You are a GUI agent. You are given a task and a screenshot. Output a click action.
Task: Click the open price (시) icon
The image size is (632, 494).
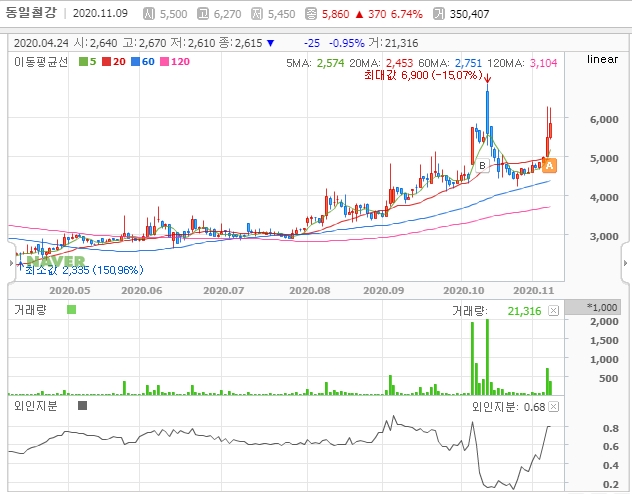[149, 14]
